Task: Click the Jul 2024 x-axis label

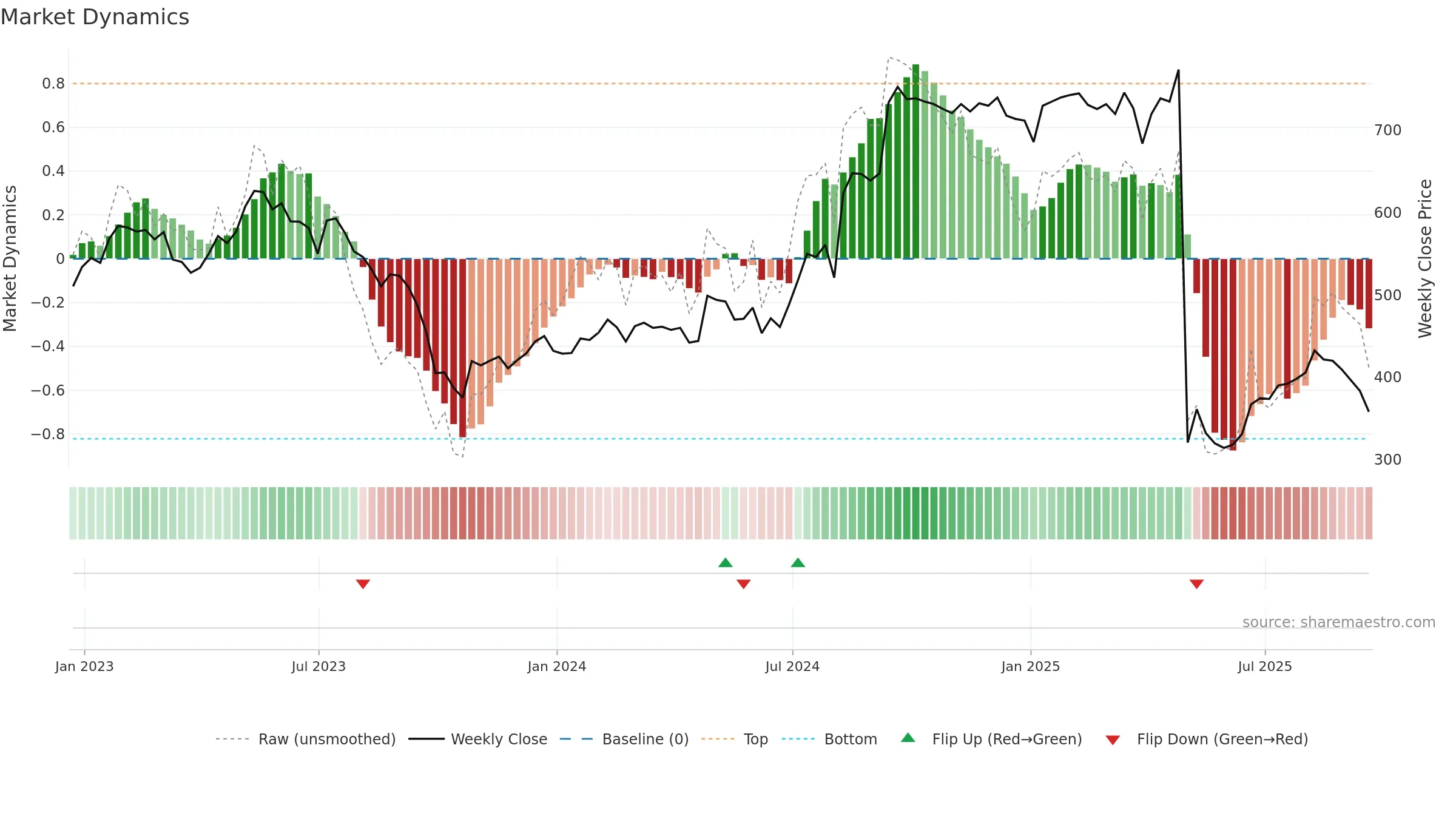Action: 792,666
